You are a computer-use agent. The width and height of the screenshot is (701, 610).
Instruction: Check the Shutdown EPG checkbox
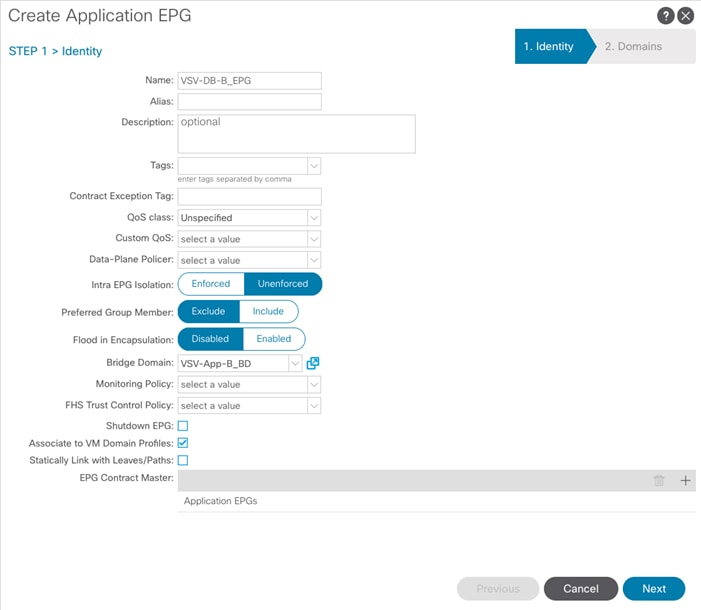tap(183, 426)
